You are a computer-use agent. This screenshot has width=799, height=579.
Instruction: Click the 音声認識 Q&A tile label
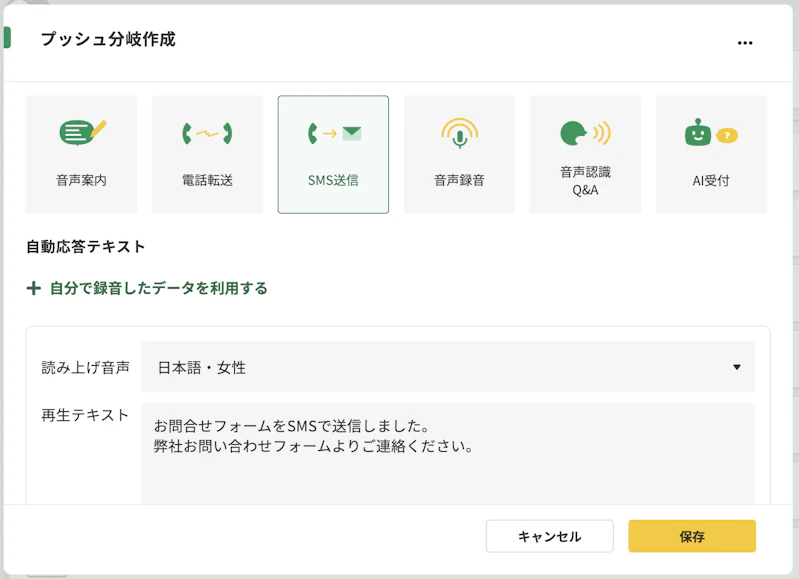(585, 181)
